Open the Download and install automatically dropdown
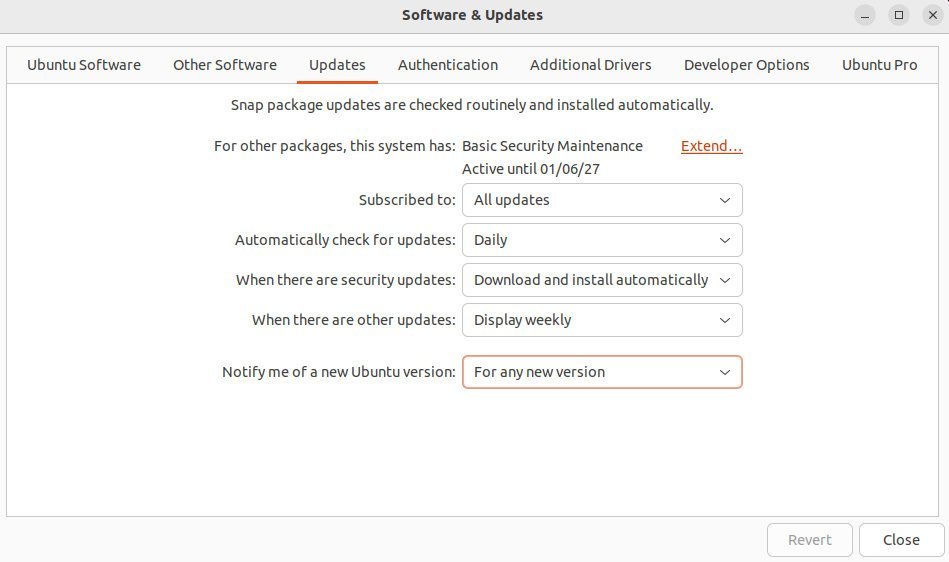The width and height of the screenshot is (949, 562). pos(602,280)
